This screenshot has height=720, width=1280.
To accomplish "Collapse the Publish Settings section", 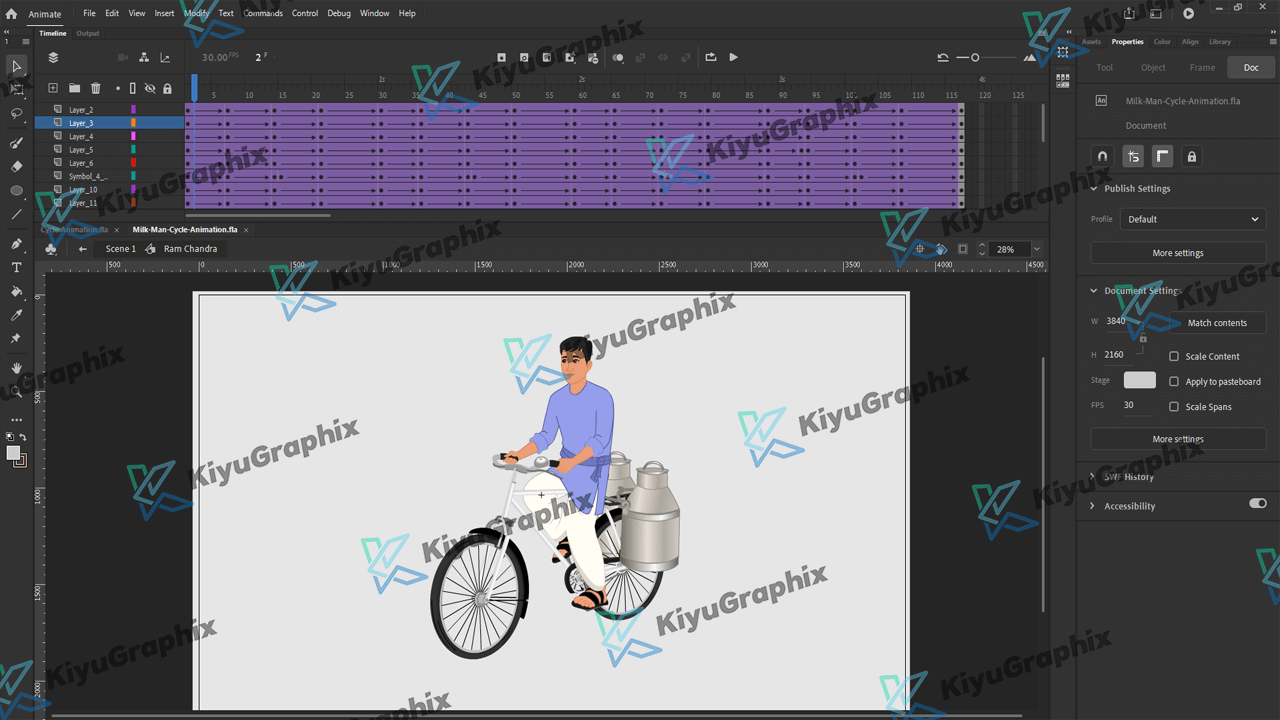I will point(1093,188).
